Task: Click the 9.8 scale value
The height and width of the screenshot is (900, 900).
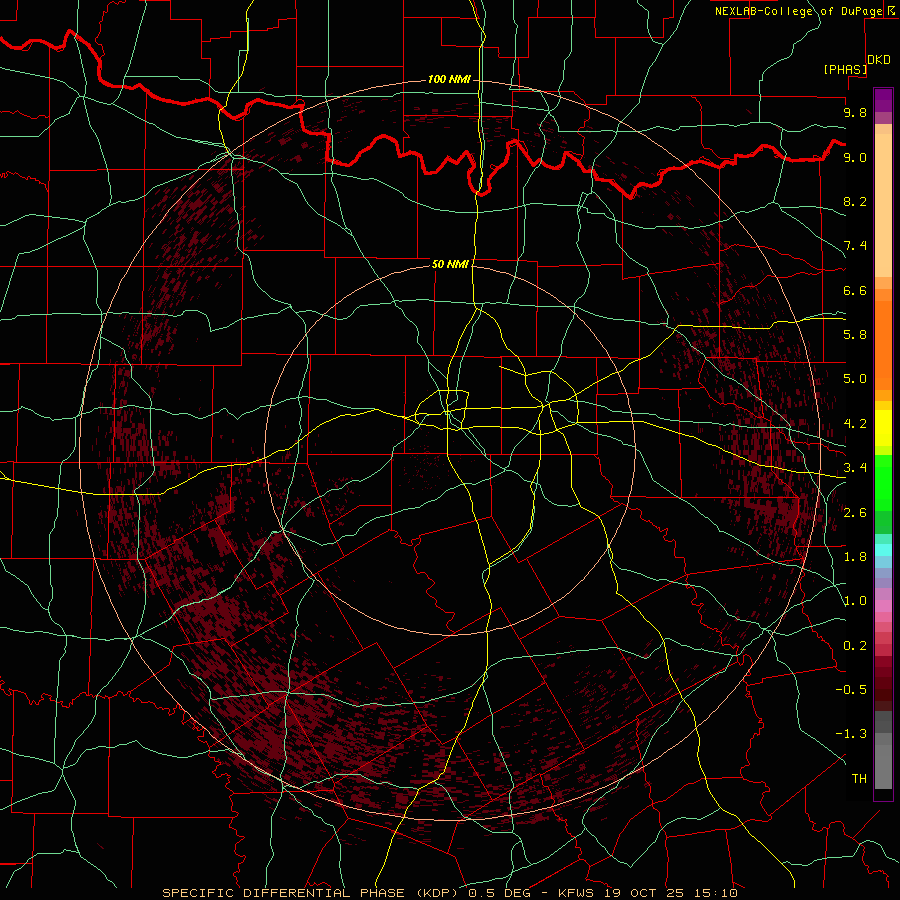Action: pyautogui.click(x=855, y=112)
